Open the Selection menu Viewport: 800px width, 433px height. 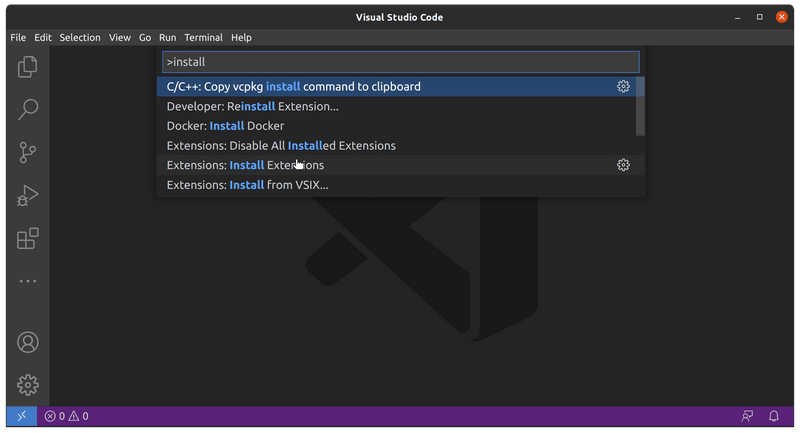(80, 37)
